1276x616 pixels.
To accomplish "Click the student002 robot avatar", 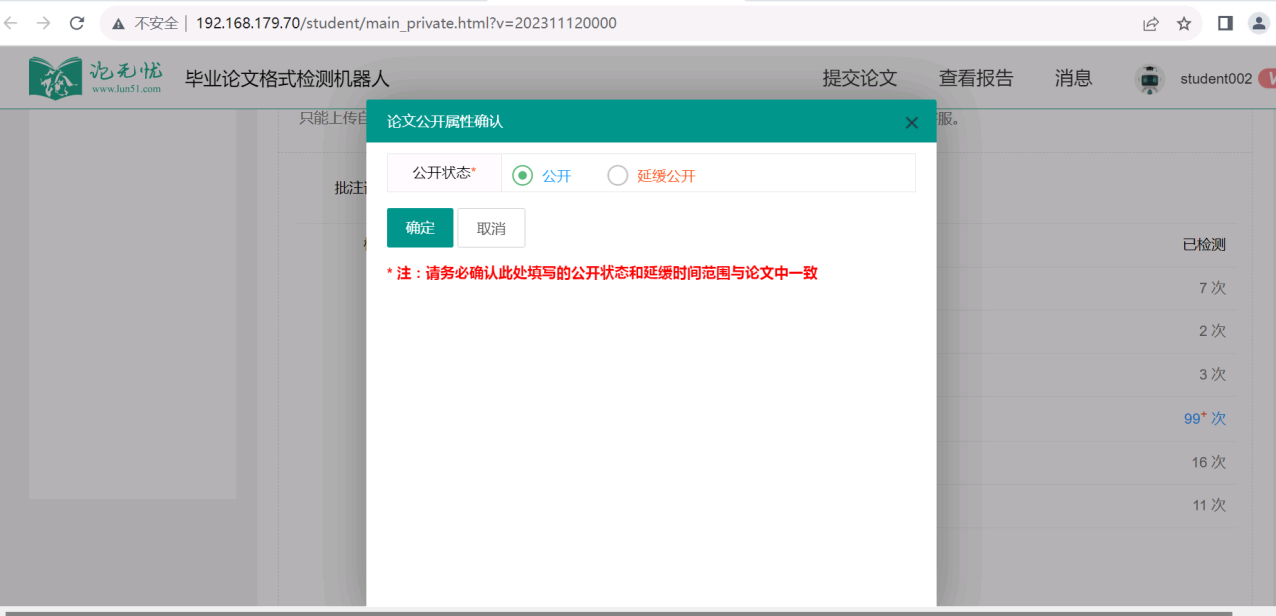I will tap(1150, 79).
